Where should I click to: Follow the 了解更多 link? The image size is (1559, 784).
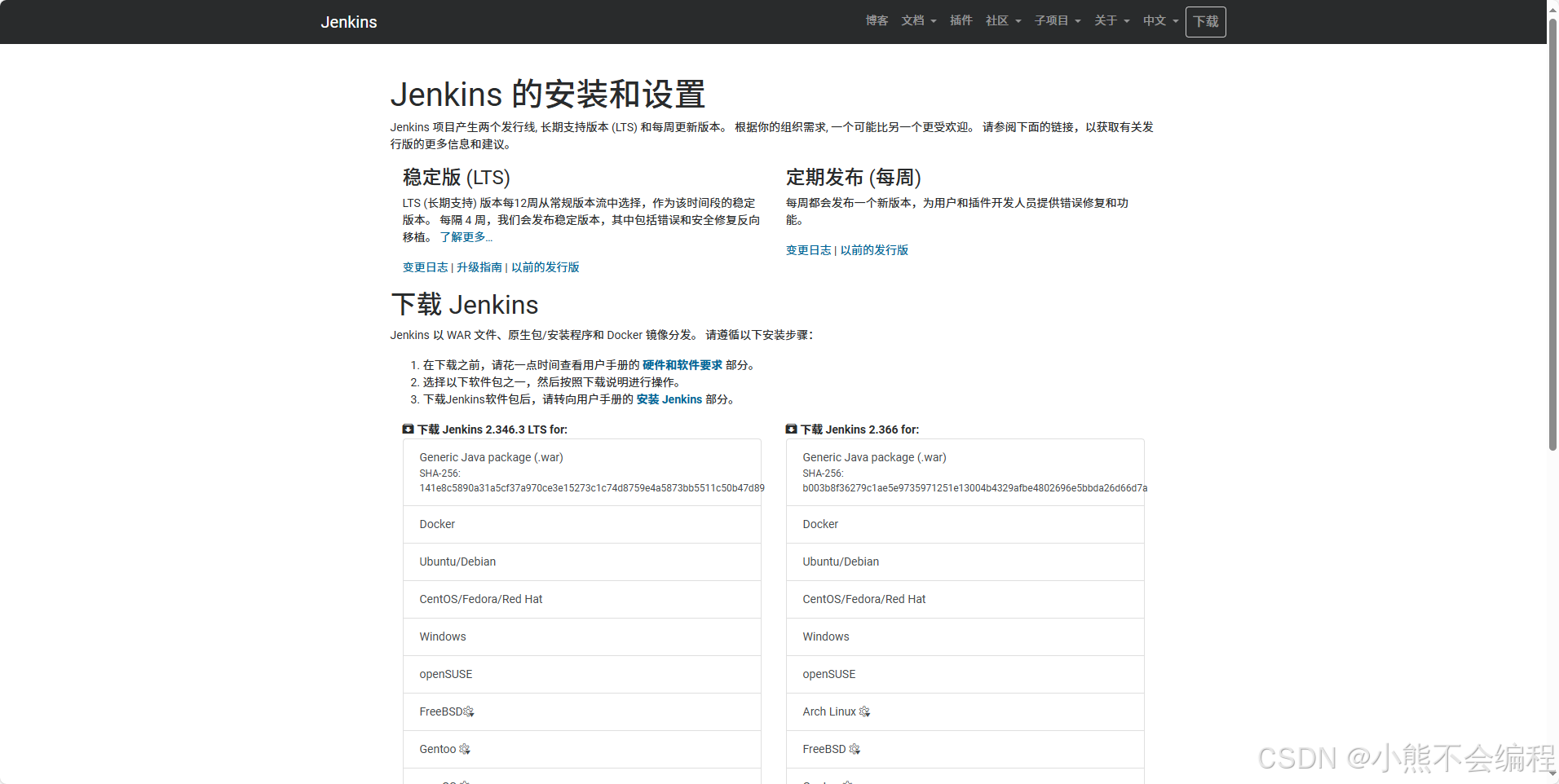466,237
